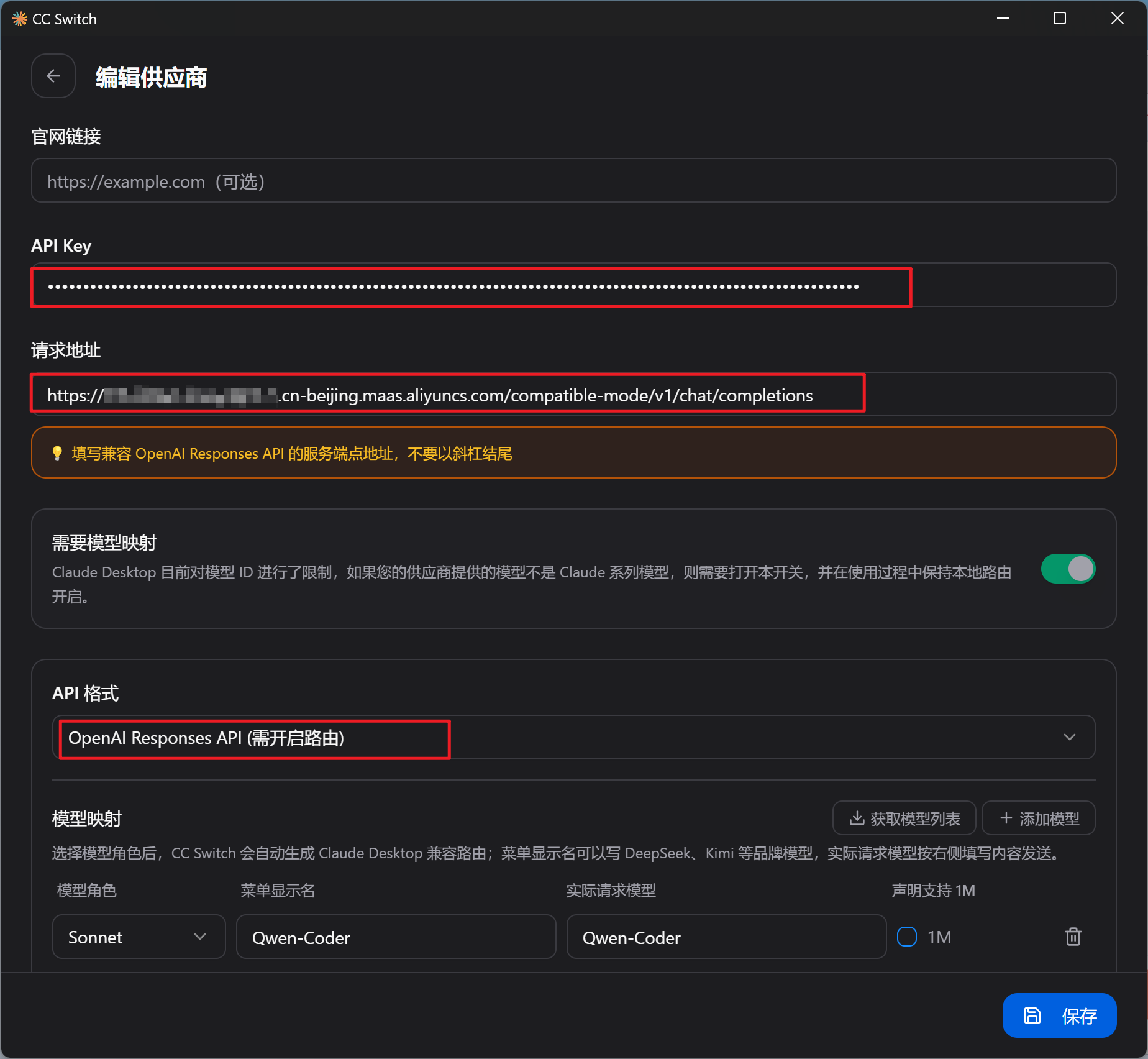Add a model via 添加模型 button
This screenshot has height=1059, width=1148.
click(x=1039, y=818)
